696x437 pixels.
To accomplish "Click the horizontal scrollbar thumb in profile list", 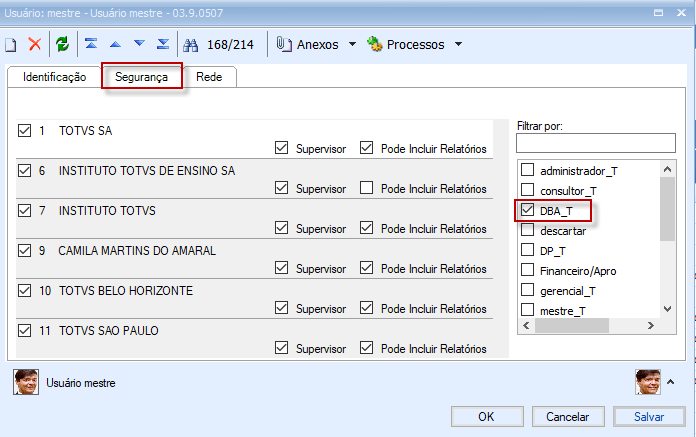I will (x=572, y=326).
